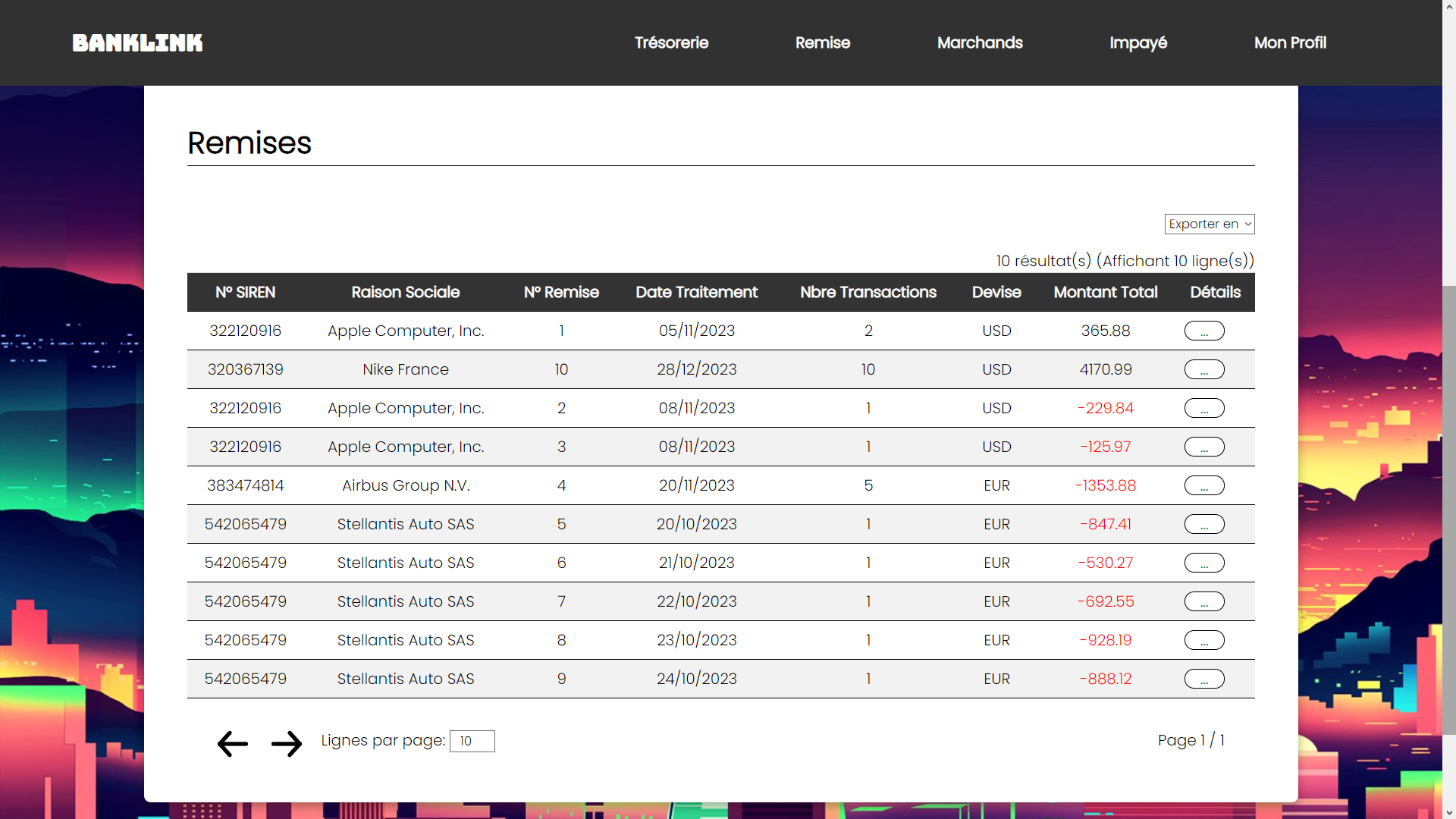Click amount -888.12
The image size is (1456, 819).
pos(1106,679)
